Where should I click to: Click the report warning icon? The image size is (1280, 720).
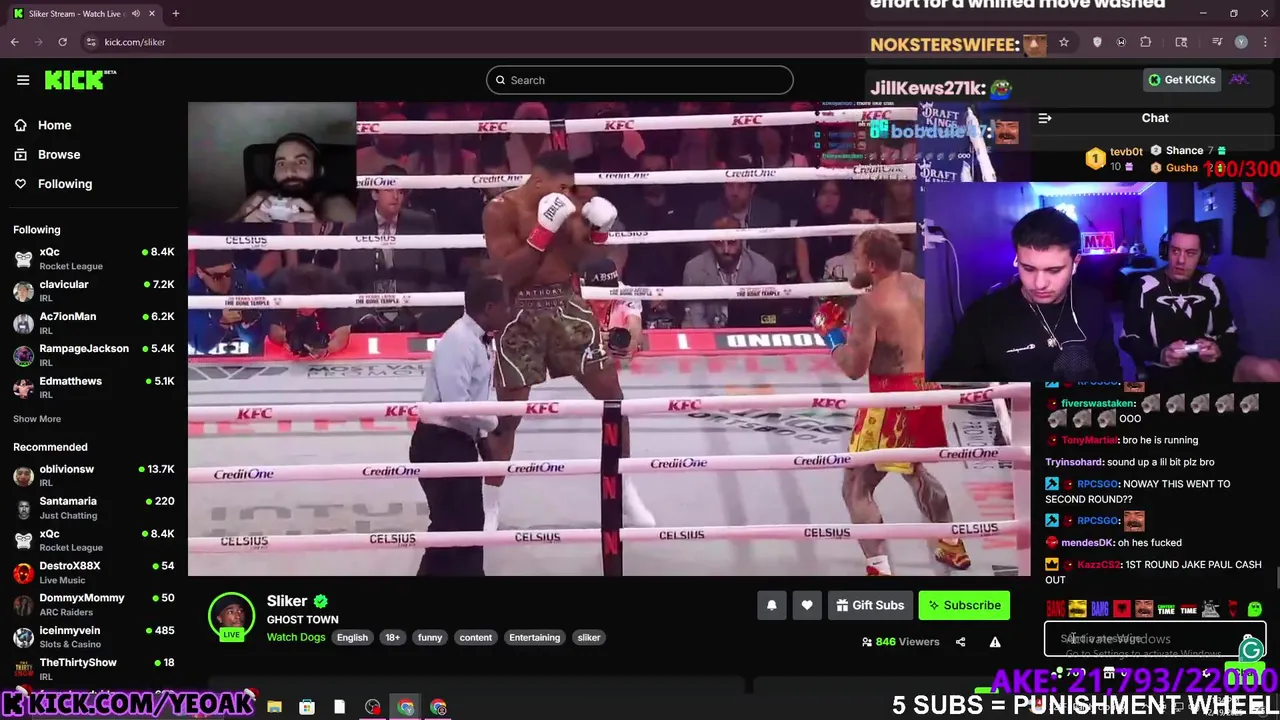click(995, 642)
